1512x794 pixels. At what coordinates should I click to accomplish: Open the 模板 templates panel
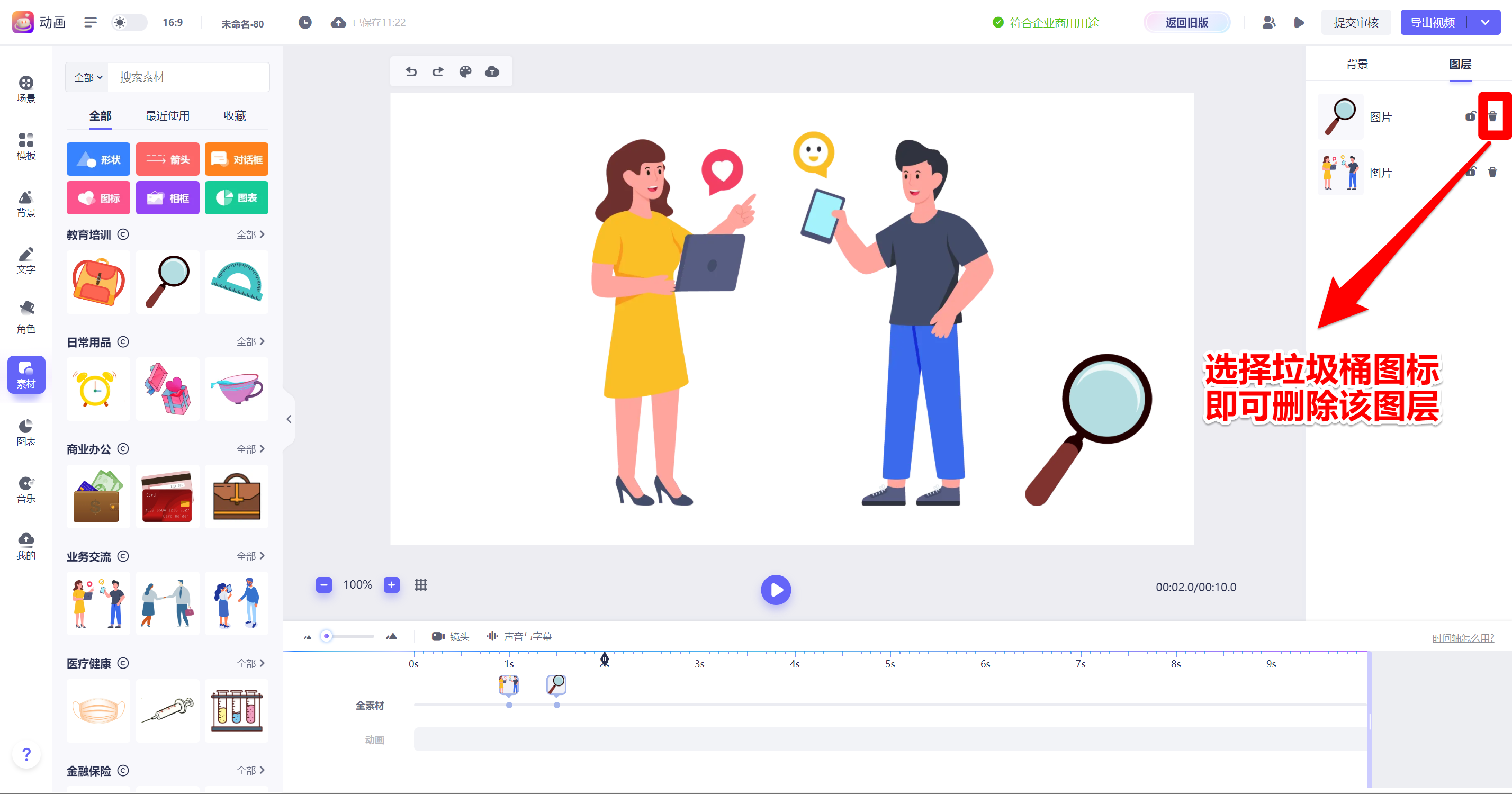coord(26,146)
